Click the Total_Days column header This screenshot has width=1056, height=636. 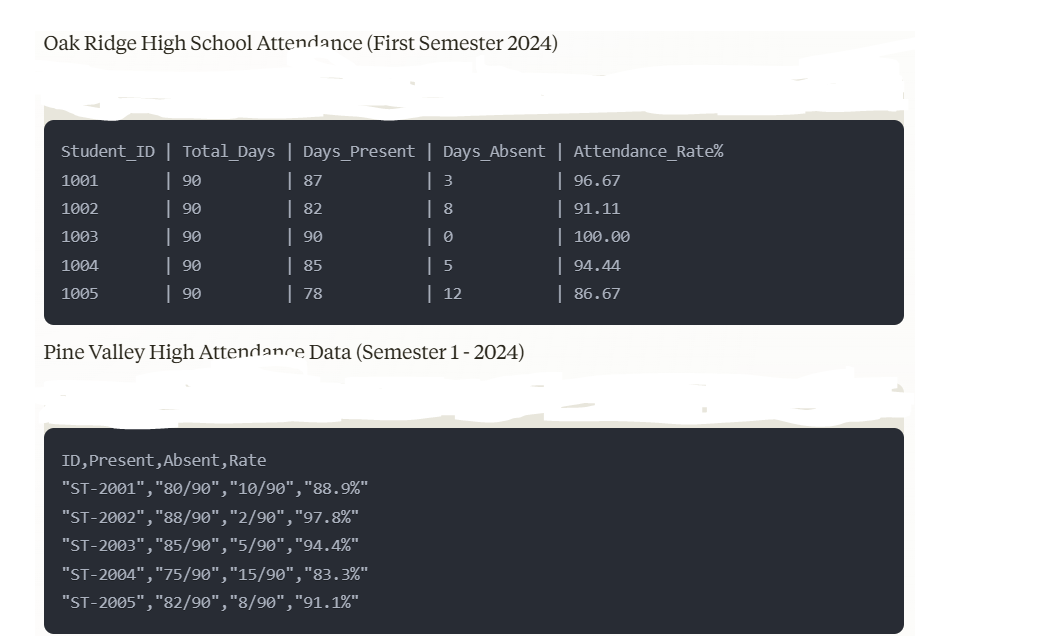pos(228,152)
